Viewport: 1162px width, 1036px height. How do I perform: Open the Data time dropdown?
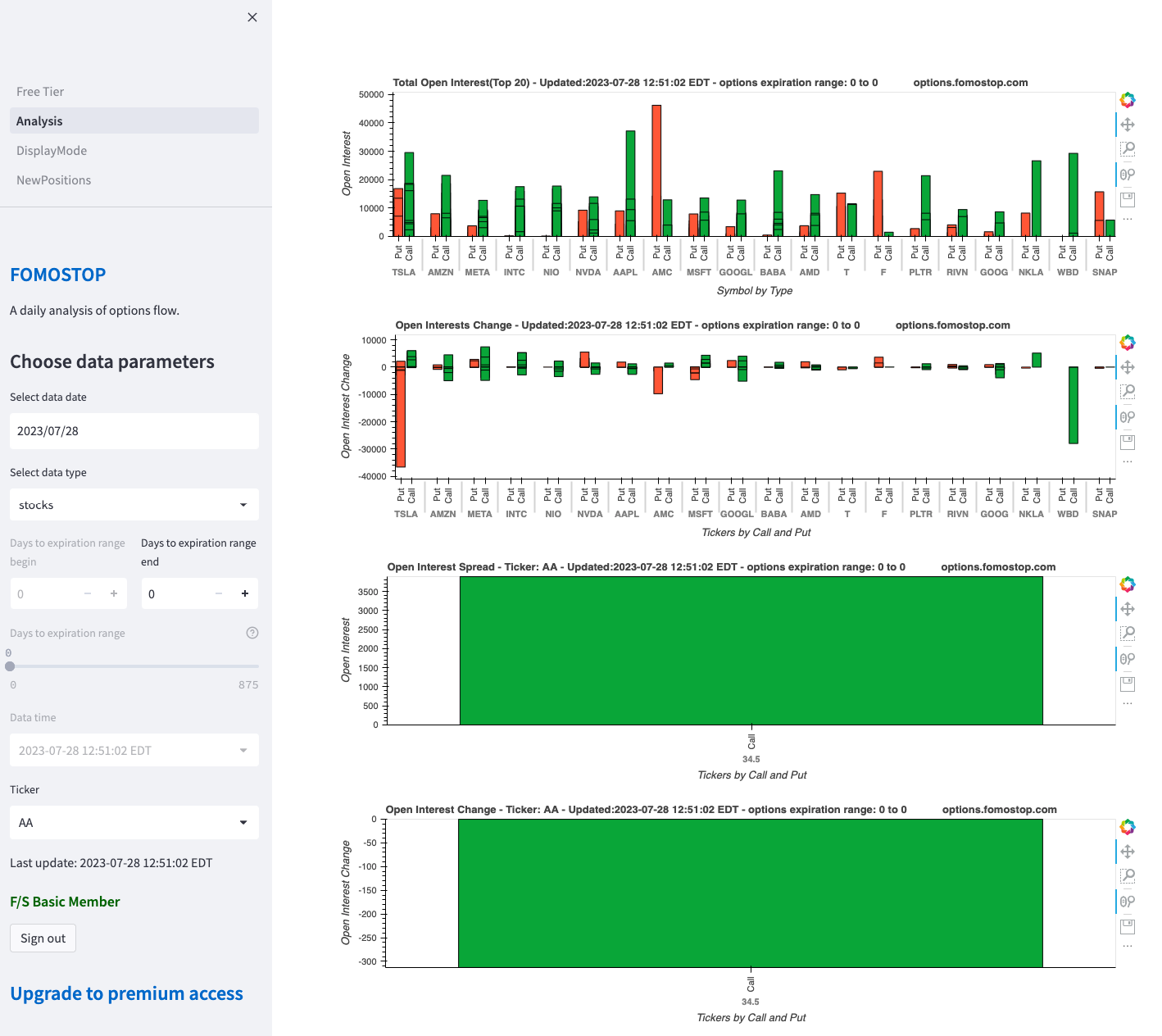coord(134,751)
